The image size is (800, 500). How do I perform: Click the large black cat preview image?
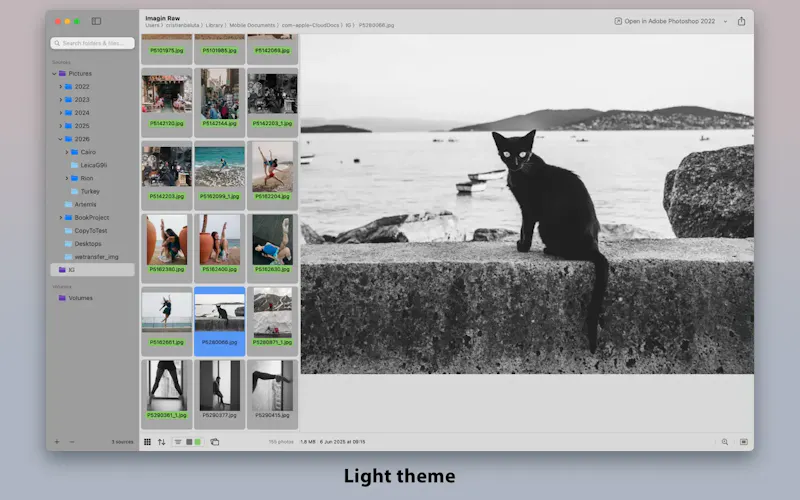pos(527,204)
